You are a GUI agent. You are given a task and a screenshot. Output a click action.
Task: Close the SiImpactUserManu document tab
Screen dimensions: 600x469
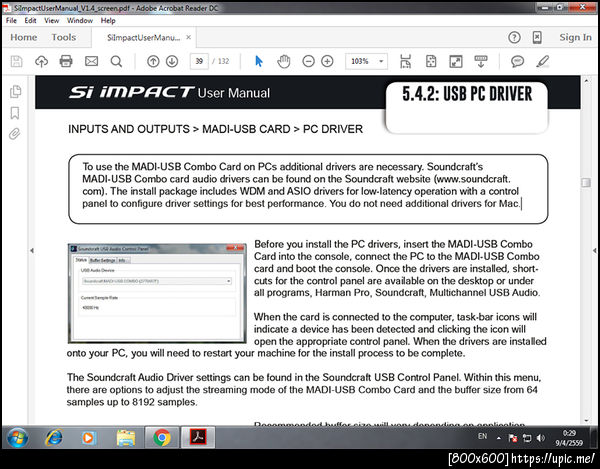(x=188, y=37)
